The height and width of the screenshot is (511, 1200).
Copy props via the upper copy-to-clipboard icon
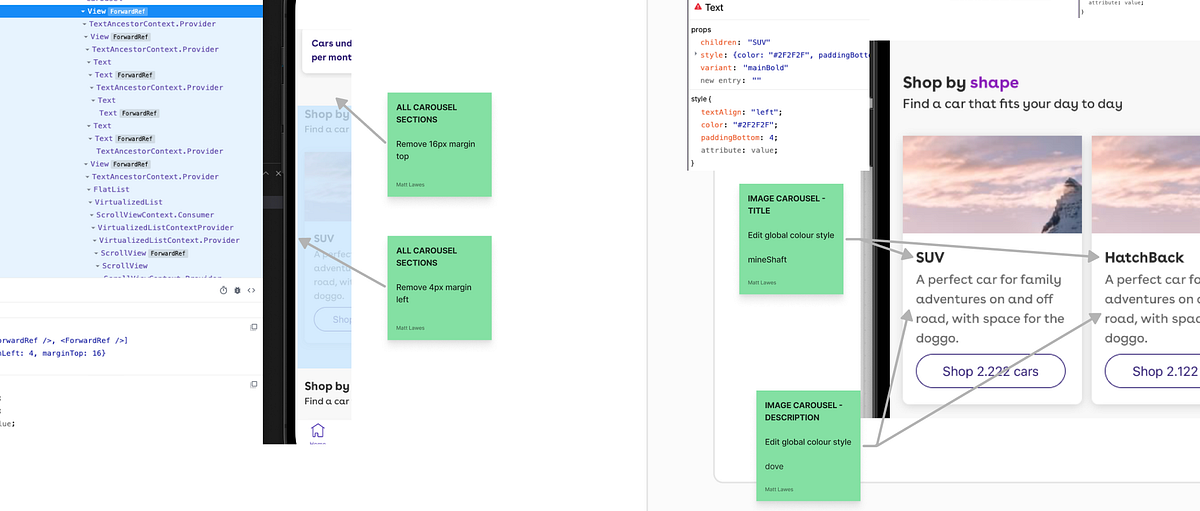[x=254, y=327]
